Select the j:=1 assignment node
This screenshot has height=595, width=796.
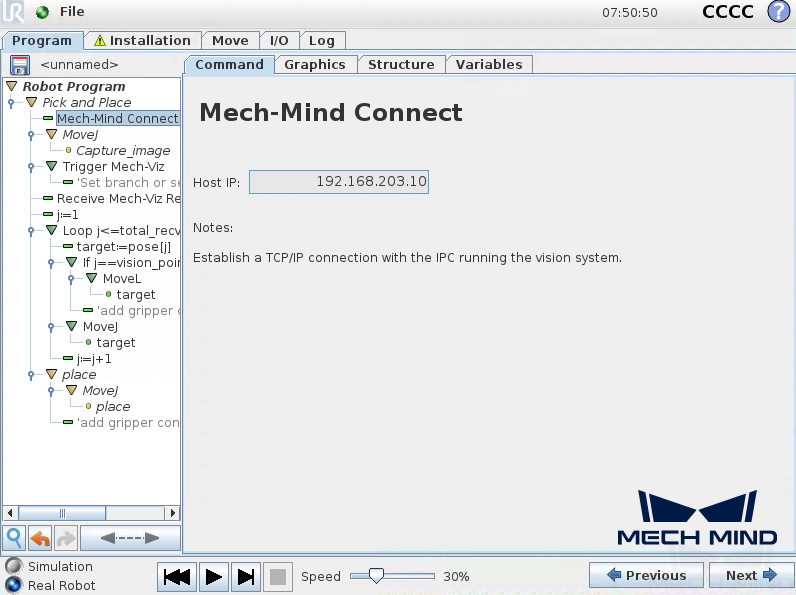pos(68,215)
